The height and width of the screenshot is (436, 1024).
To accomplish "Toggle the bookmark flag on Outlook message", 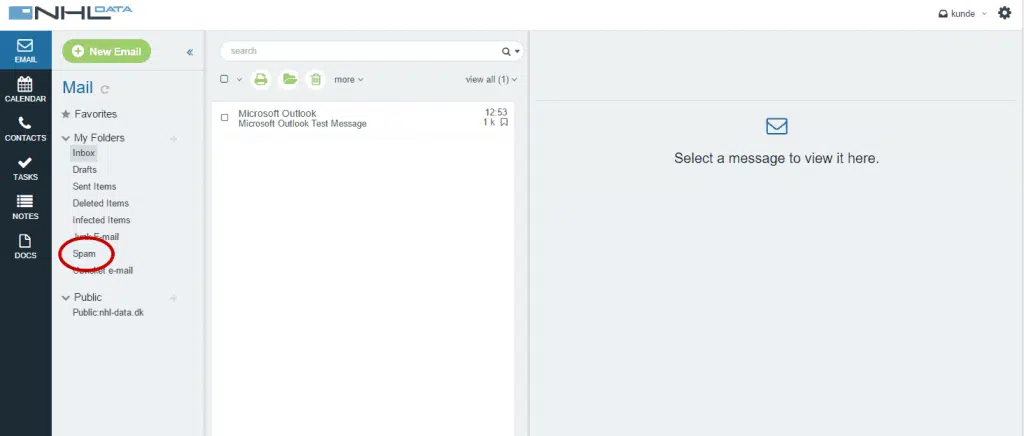I will click(x=504, y=122).
